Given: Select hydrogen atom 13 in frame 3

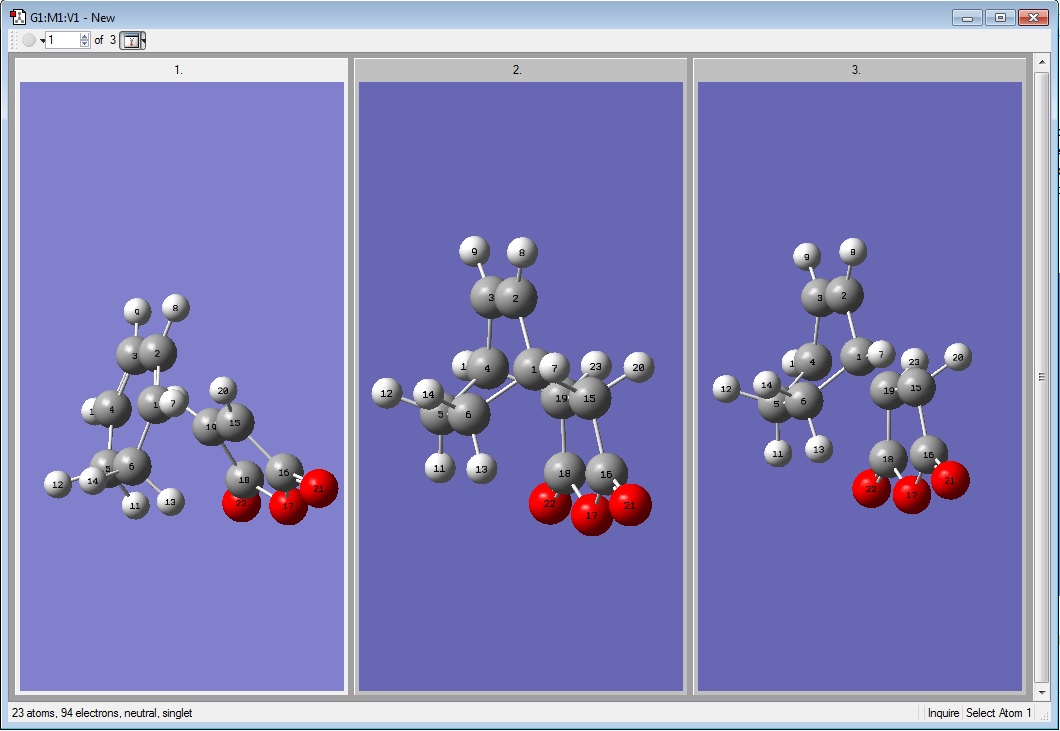Looking at the screenshot, I should pyautogui.click(x=819, y=448).
